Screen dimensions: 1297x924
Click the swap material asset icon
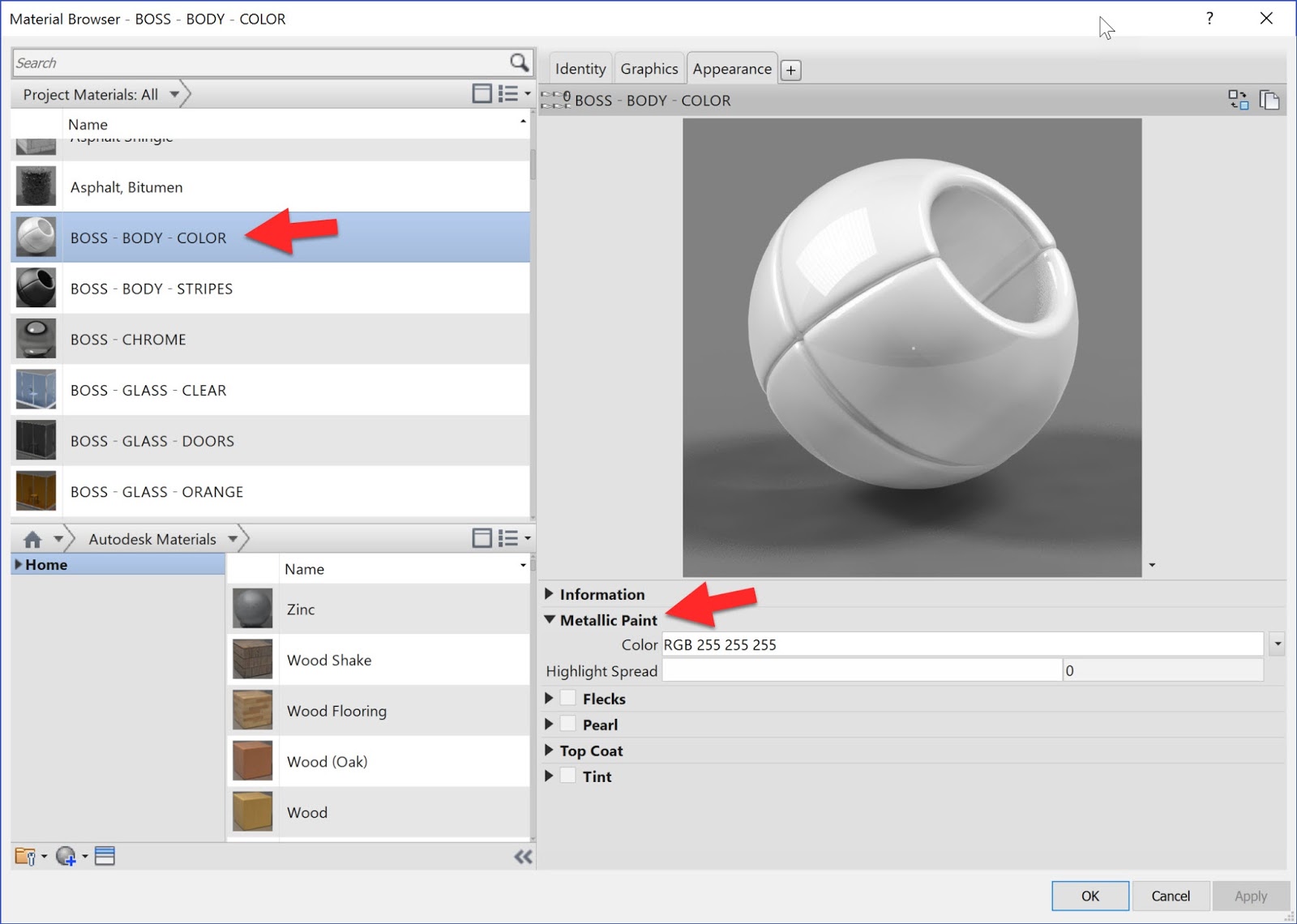(1238, 100)
